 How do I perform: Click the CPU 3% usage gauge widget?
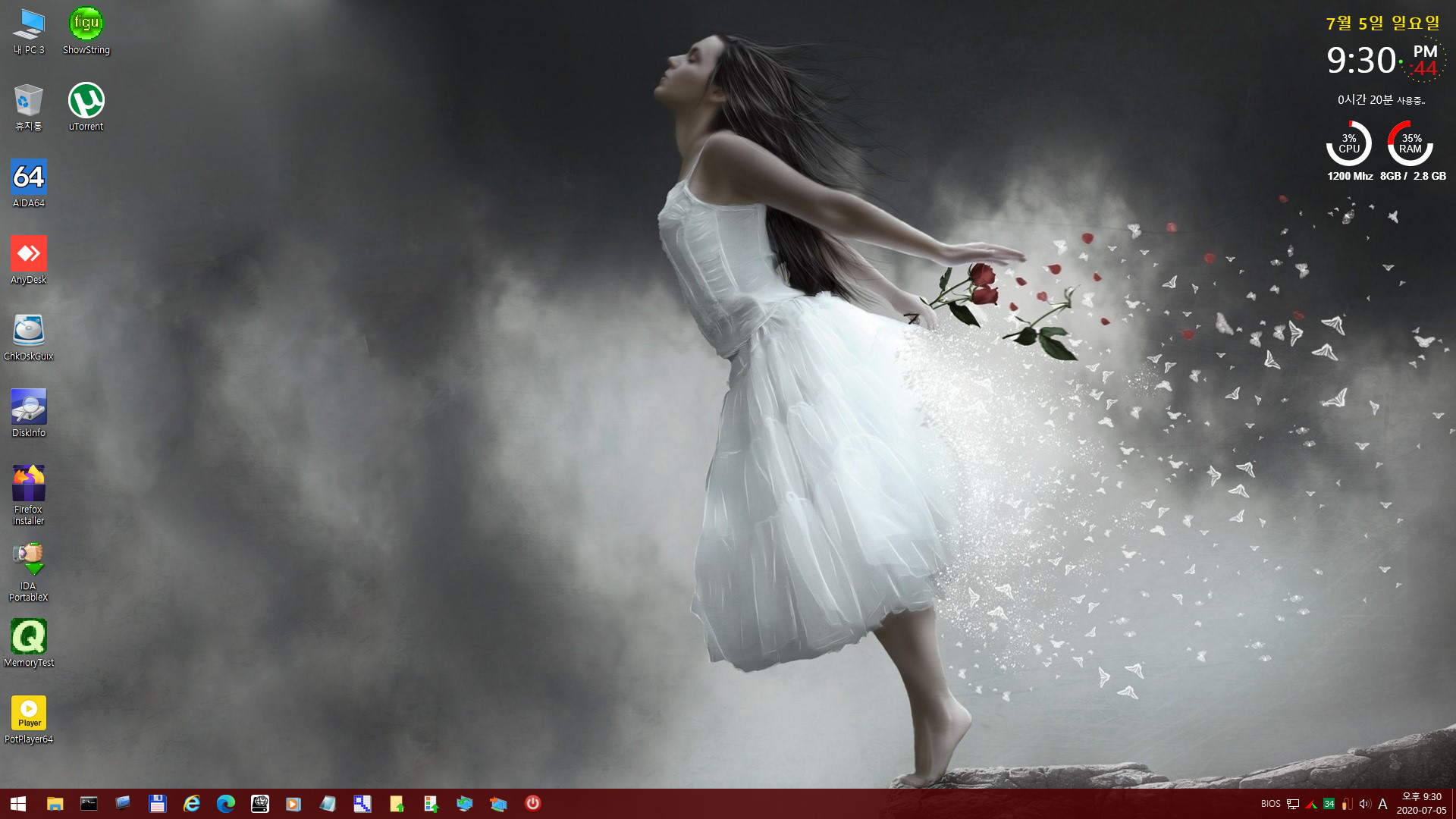(1349, 143)
